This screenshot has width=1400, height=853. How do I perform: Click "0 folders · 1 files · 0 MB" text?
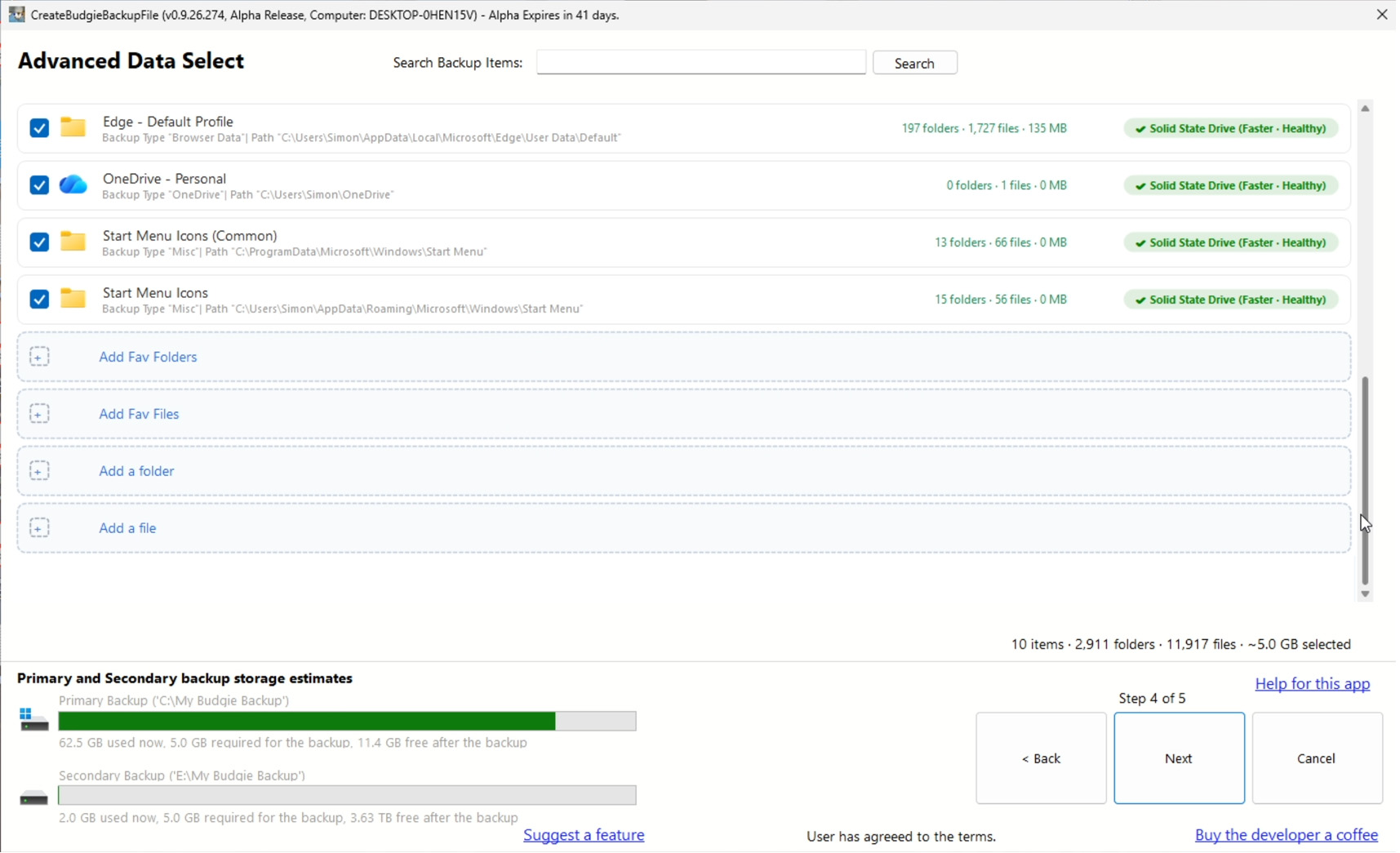click(1007, 185)
